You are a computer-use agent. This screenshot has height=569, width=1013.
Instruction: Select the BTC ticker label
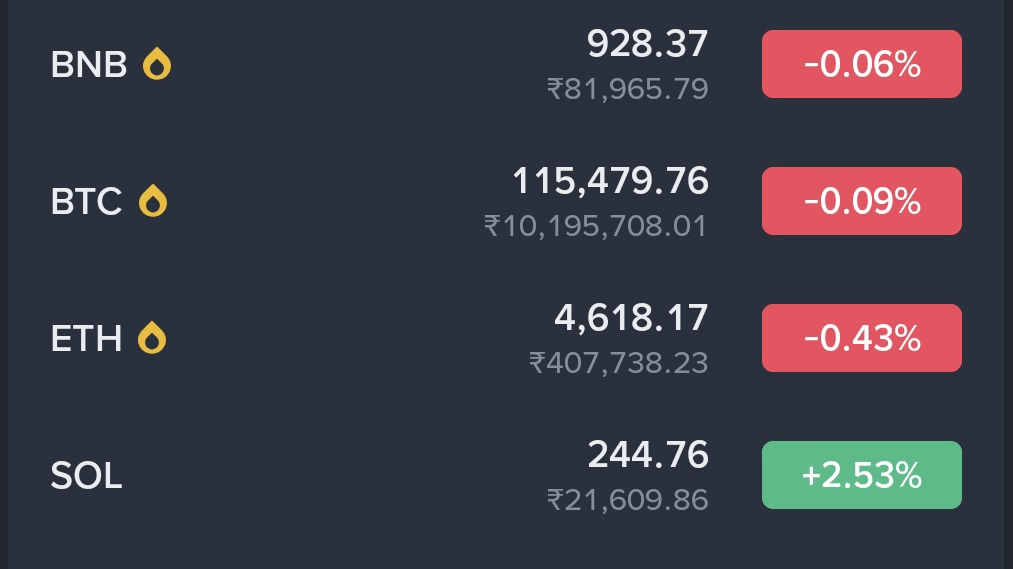coord(87,202)
